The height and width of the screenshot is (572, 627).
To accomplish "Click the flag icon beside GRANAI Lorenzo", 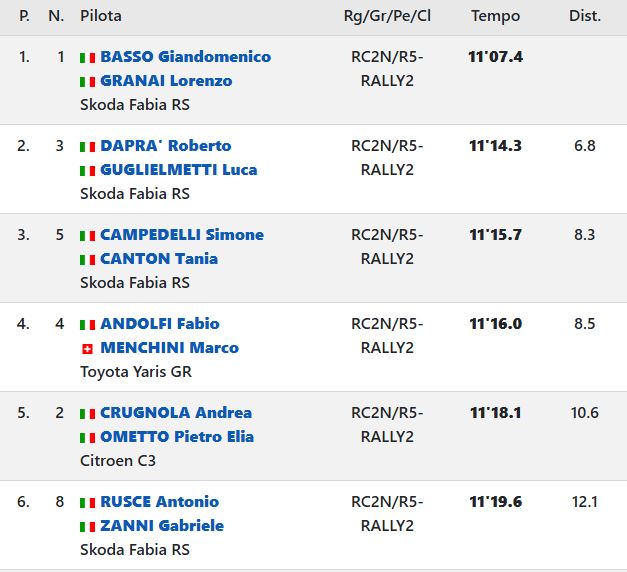I will (x=87, y=81).
